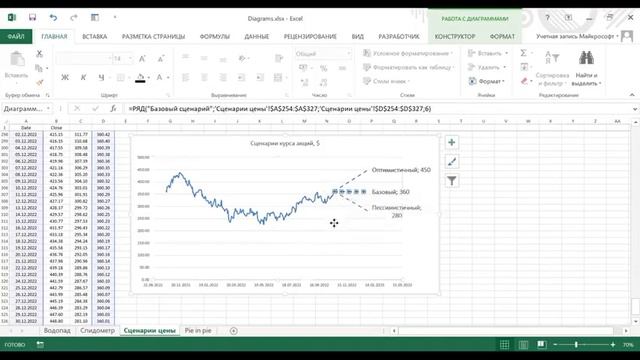Screen dimensions: 640x360
Task: Expand the formula bar
Action: pyautogui.click(x=635, y=109)
